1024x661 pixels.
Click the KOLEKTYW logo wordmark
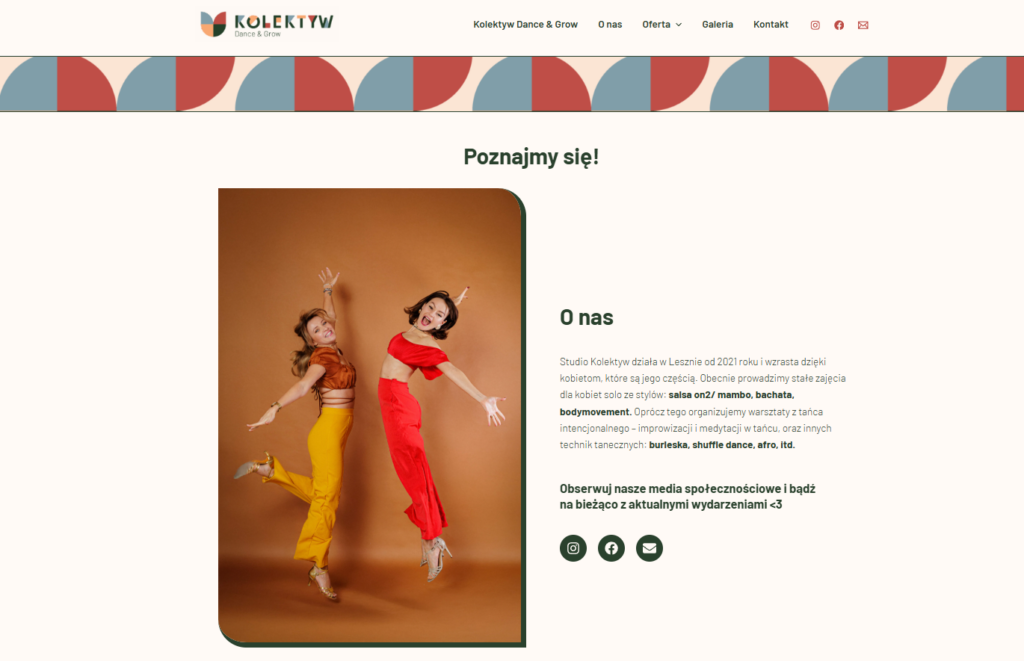click(283, 22)
